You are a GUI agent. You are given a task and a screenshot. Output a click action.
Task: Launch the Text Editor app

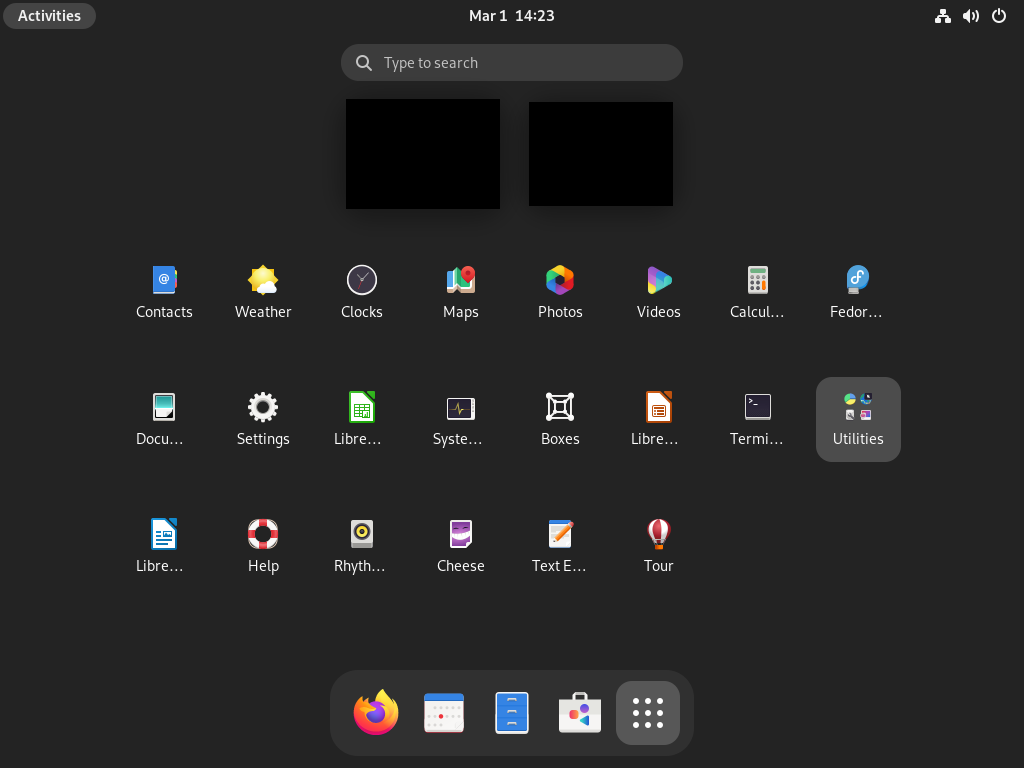coord(560,546)
